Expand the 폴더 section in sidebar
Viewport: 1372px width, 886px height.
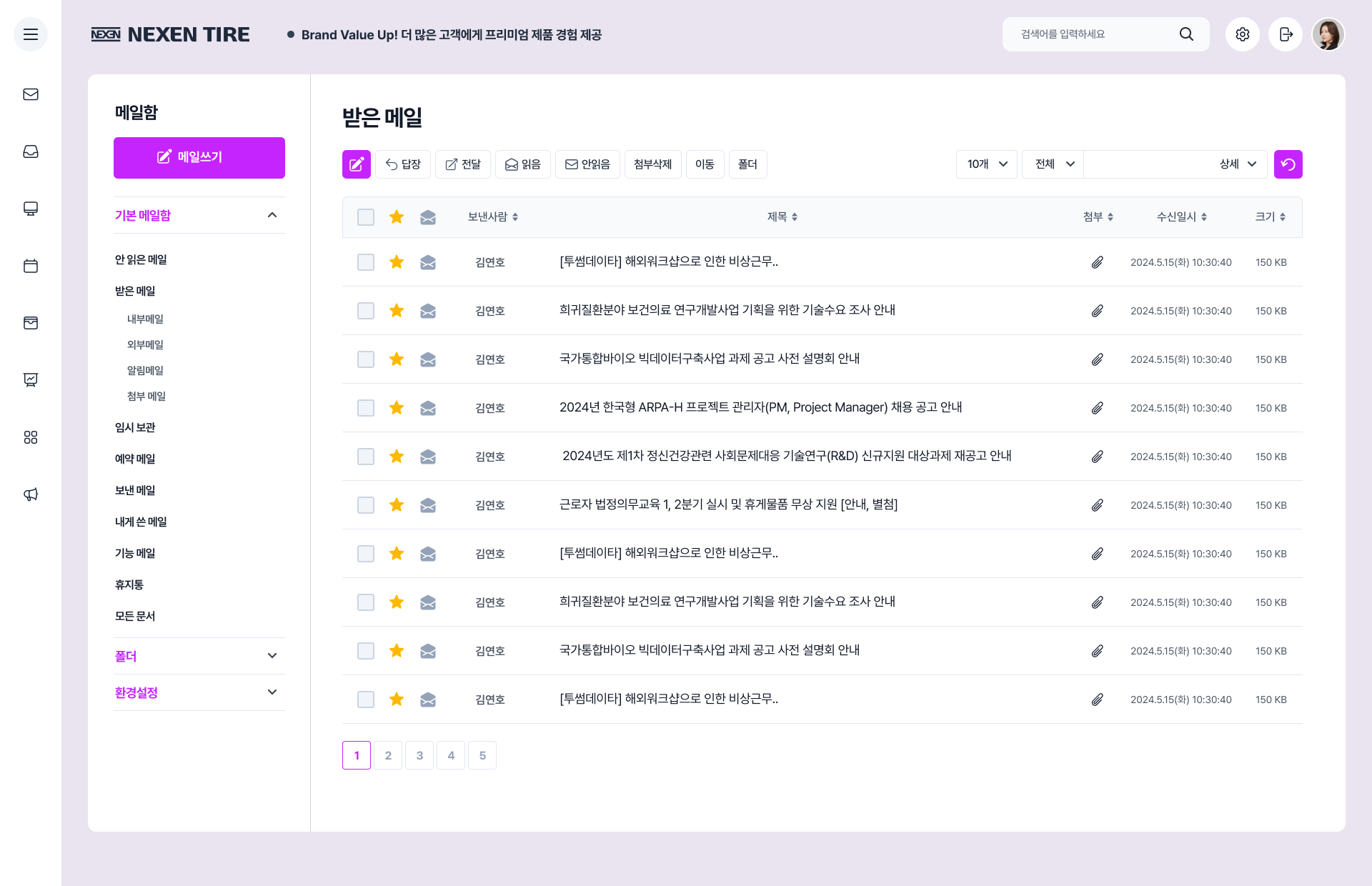pos(199,656)
